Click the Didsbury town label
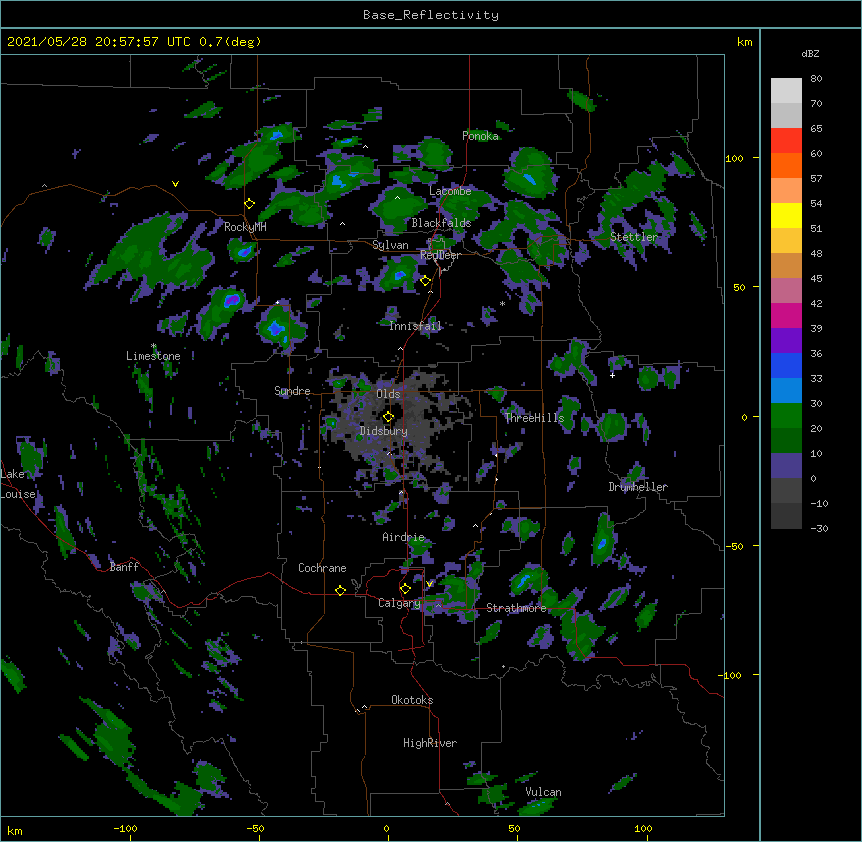Screen dimensions: 862x842 pos(384,431)
